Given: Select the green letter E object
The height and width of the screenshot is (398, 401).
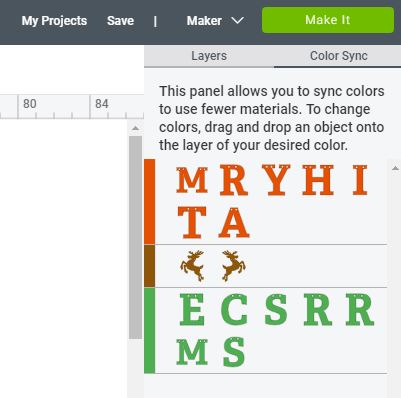Looking at the screenshot, I should pos(192,309).
